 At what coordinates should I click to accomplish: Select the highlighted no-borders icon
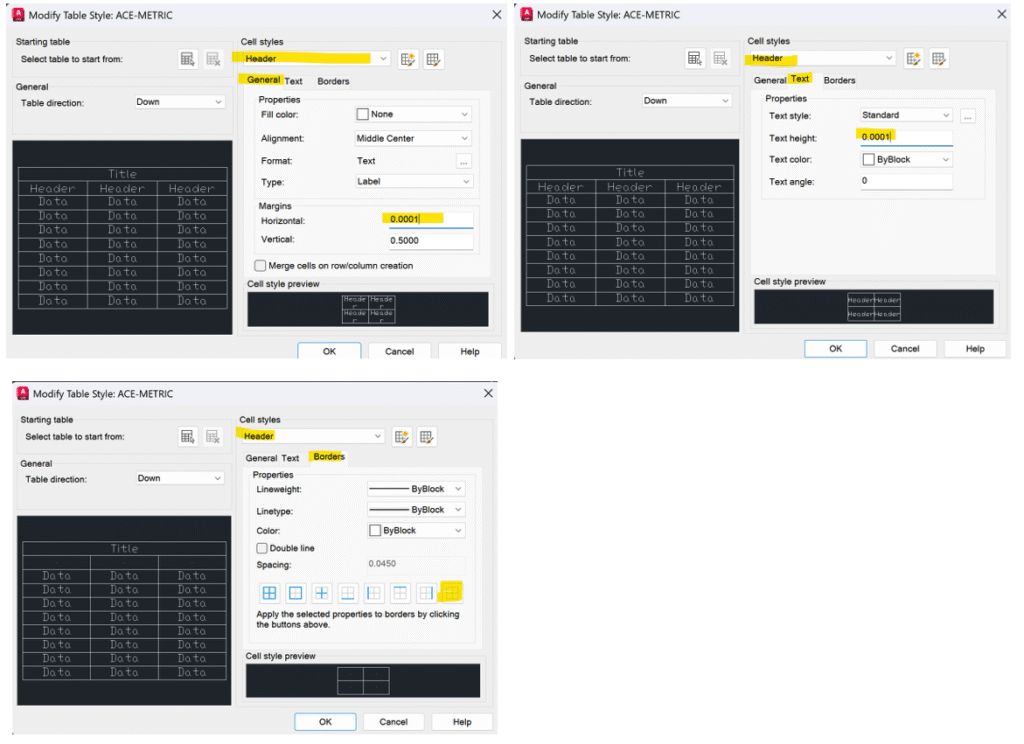pyautogui.click(x=451, y=592)
